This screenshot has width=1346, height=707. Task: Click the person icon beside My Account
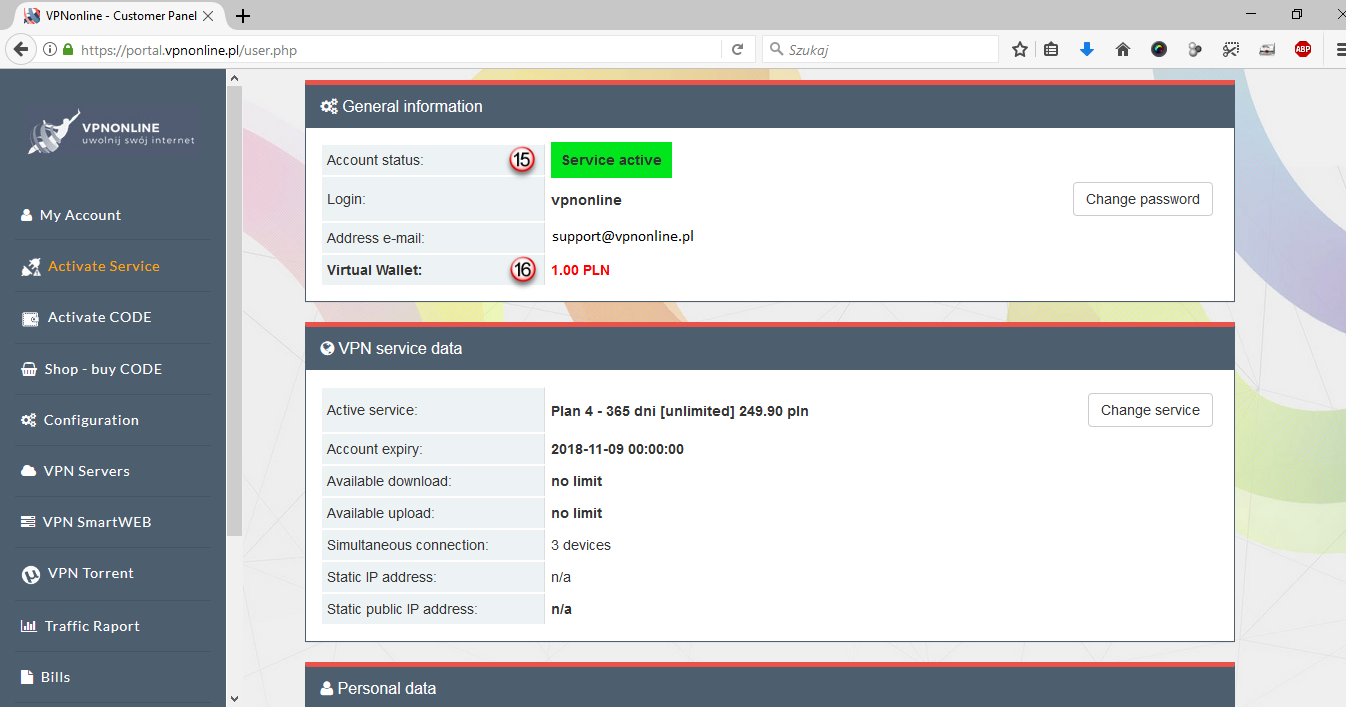(x=27, y=215)
